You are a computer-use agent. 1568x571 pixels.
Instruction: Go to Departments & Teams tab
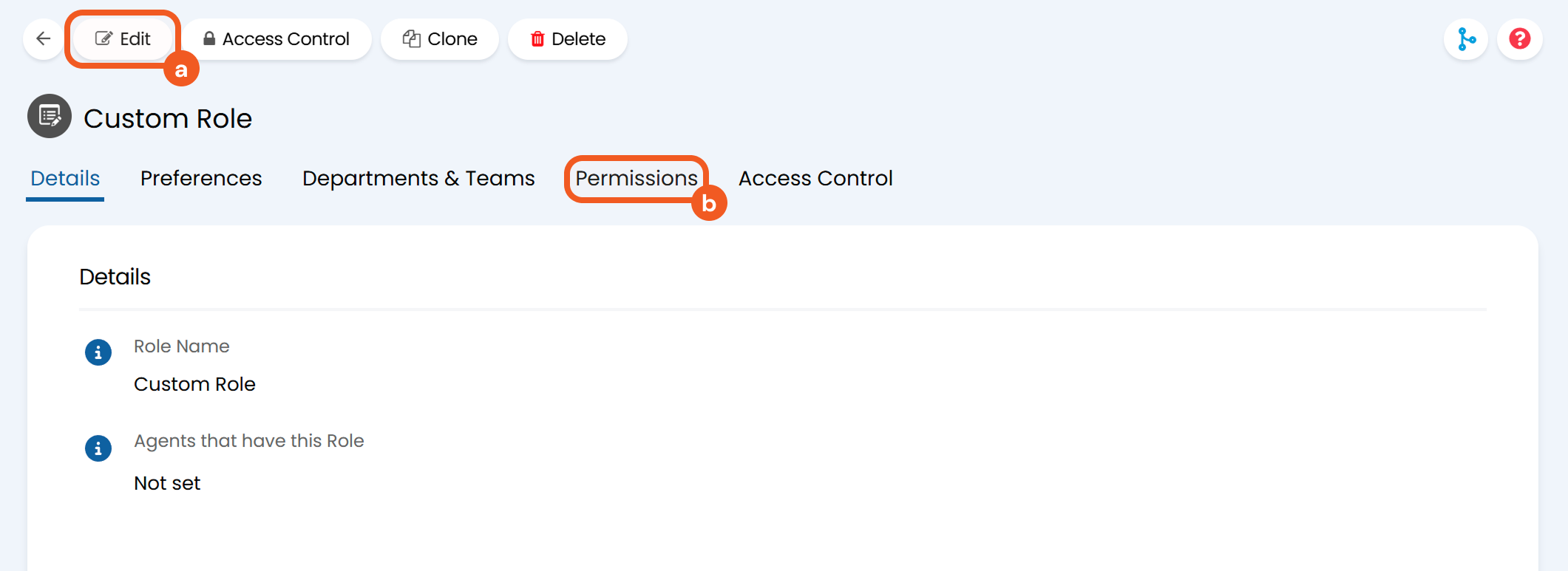point(418,178)
